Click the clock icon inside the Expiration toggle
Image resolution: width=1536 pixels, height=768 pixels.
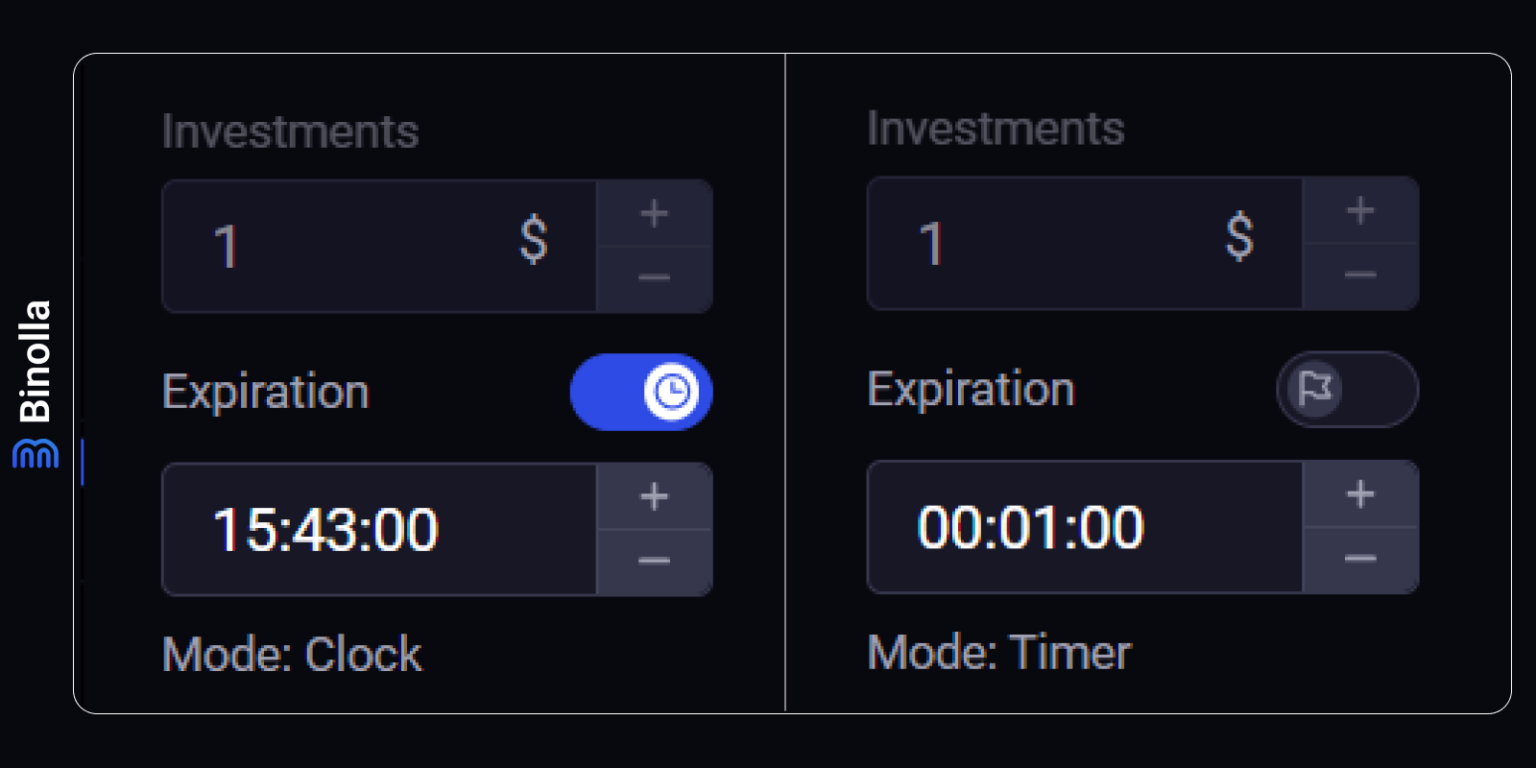671,393
